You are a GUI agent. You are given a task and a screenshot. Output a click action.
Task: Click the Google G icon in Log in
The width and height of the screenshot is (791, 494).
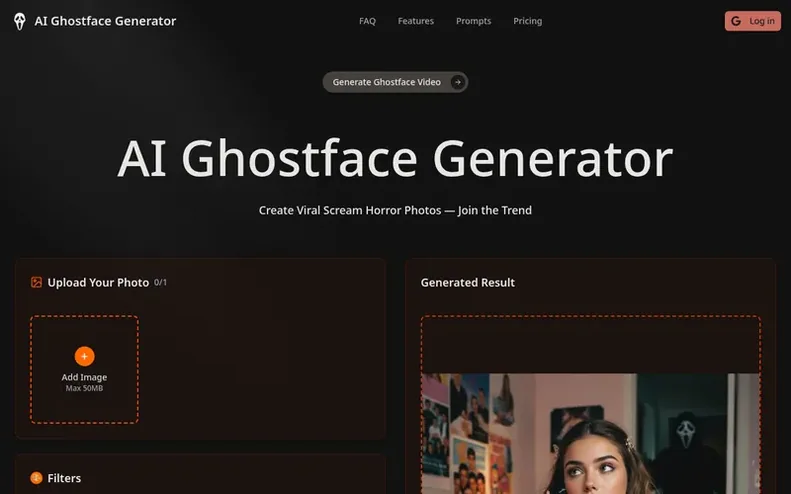point(736,21)
